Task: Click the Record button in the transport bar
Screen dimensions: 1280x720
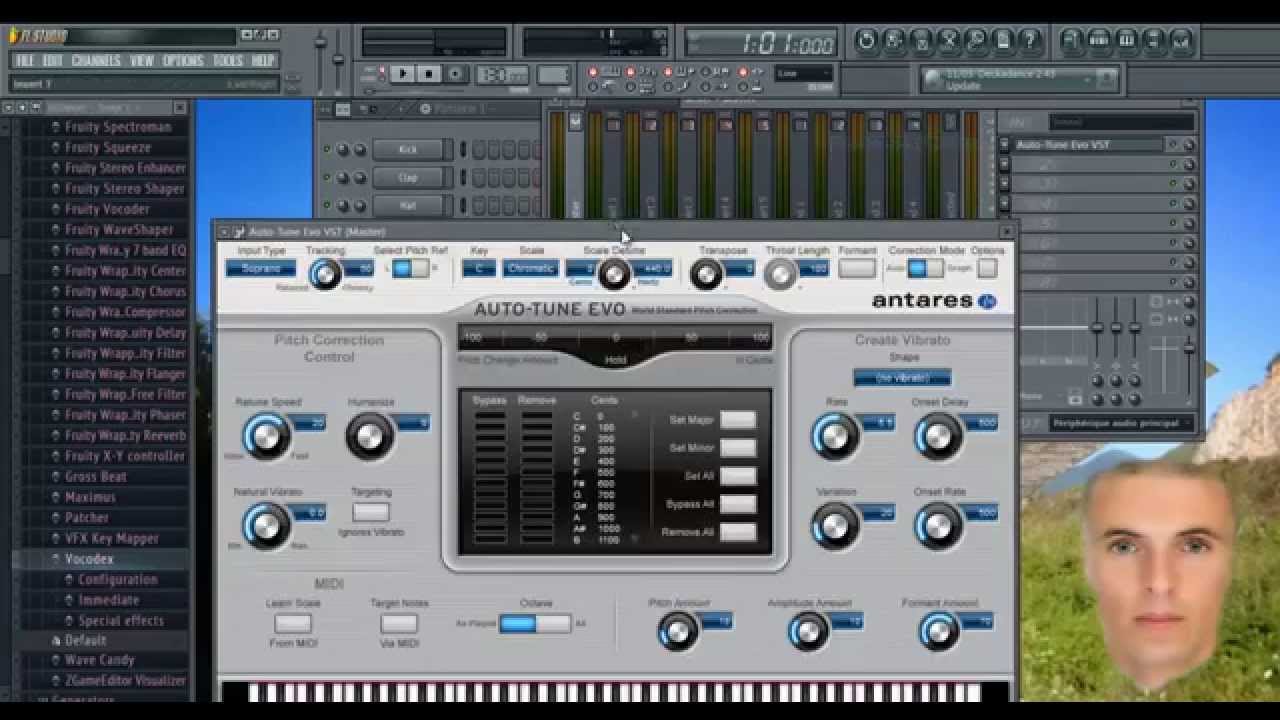Action: [455, 74]
